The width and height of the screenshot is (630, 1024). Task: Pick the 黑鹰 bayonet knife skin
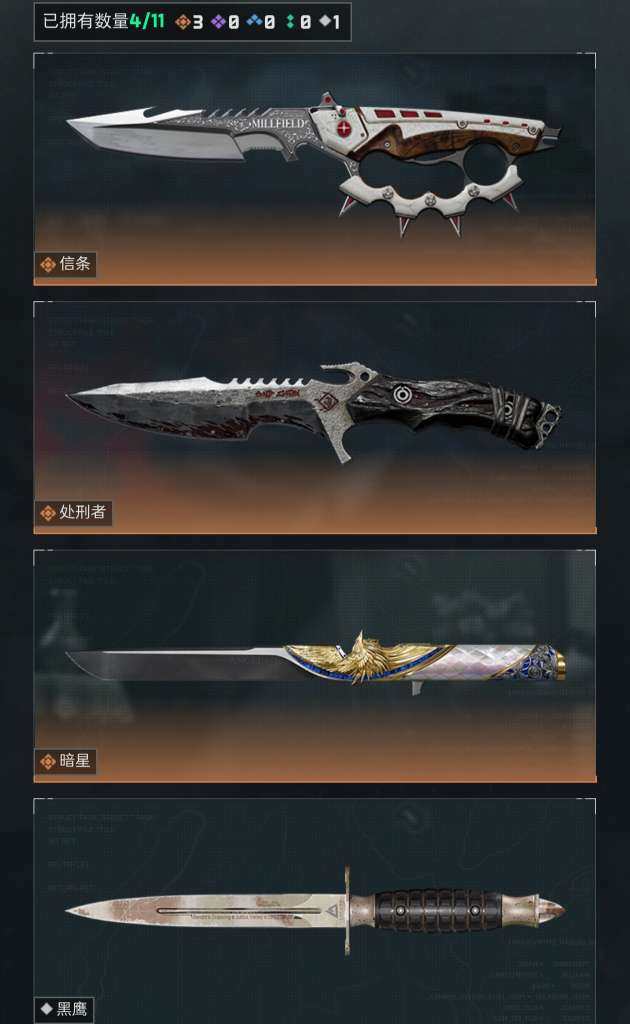[x=315, y=911]
